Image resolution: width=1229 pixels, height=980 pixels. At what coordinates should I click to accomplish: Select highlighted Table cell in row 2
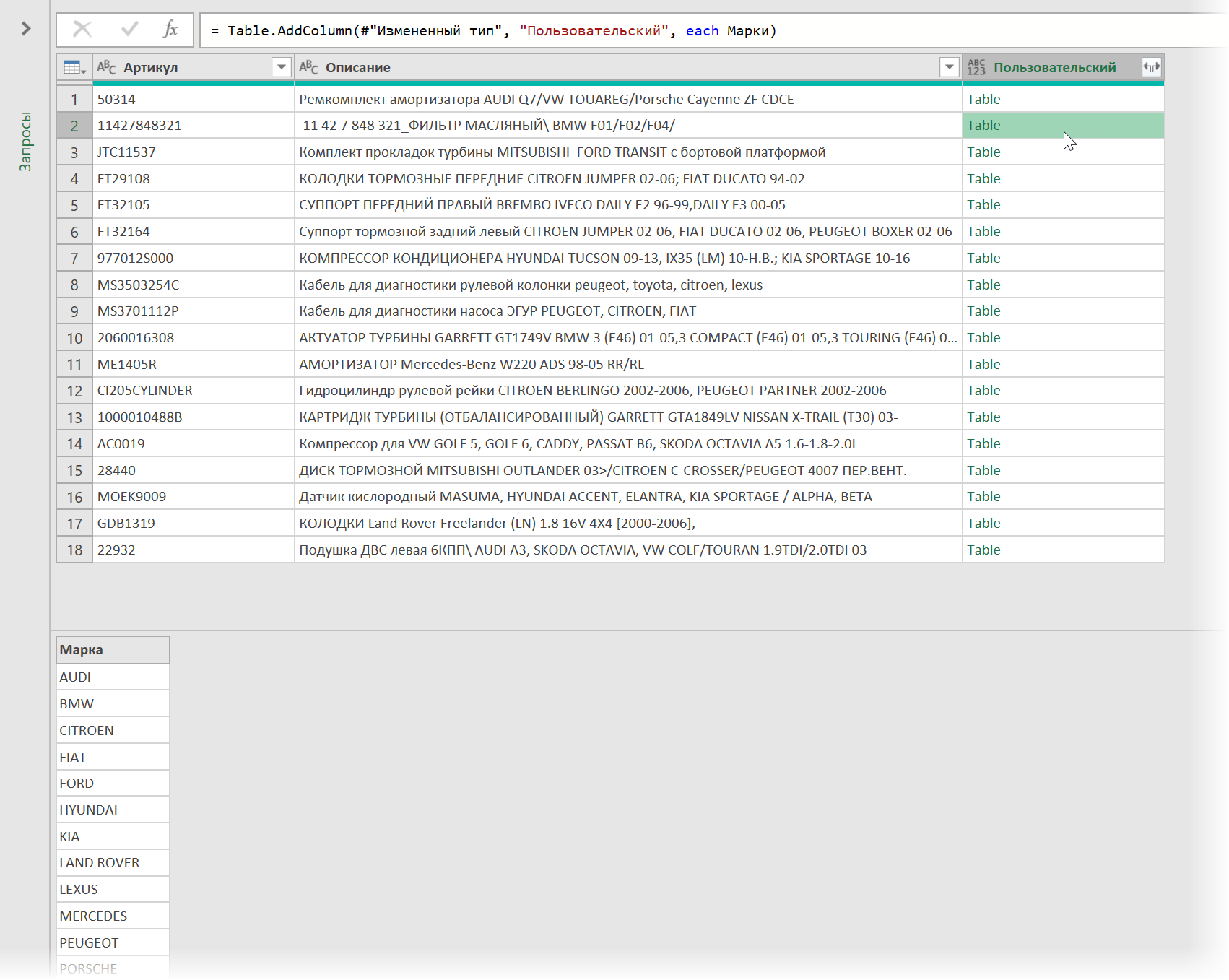[x=1063, y=126]
